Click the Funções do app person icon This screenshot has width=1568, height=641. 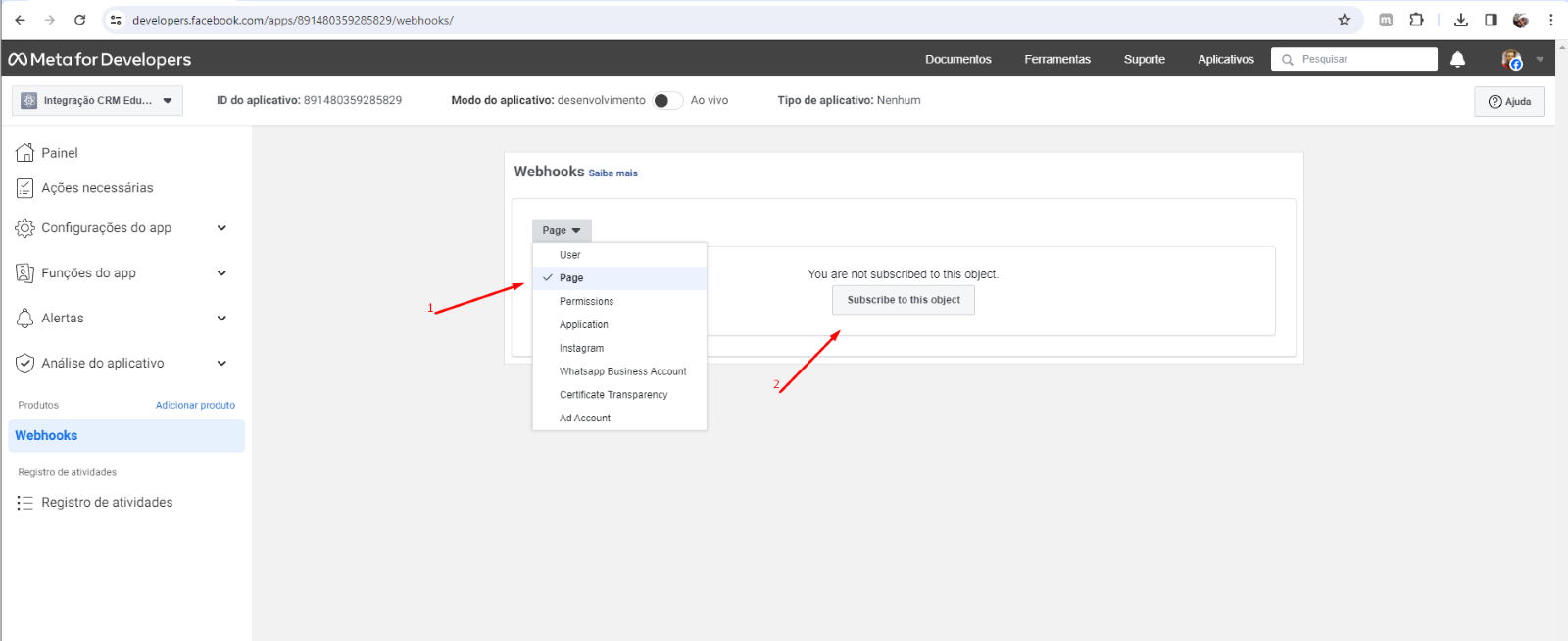tap(25, 272)
